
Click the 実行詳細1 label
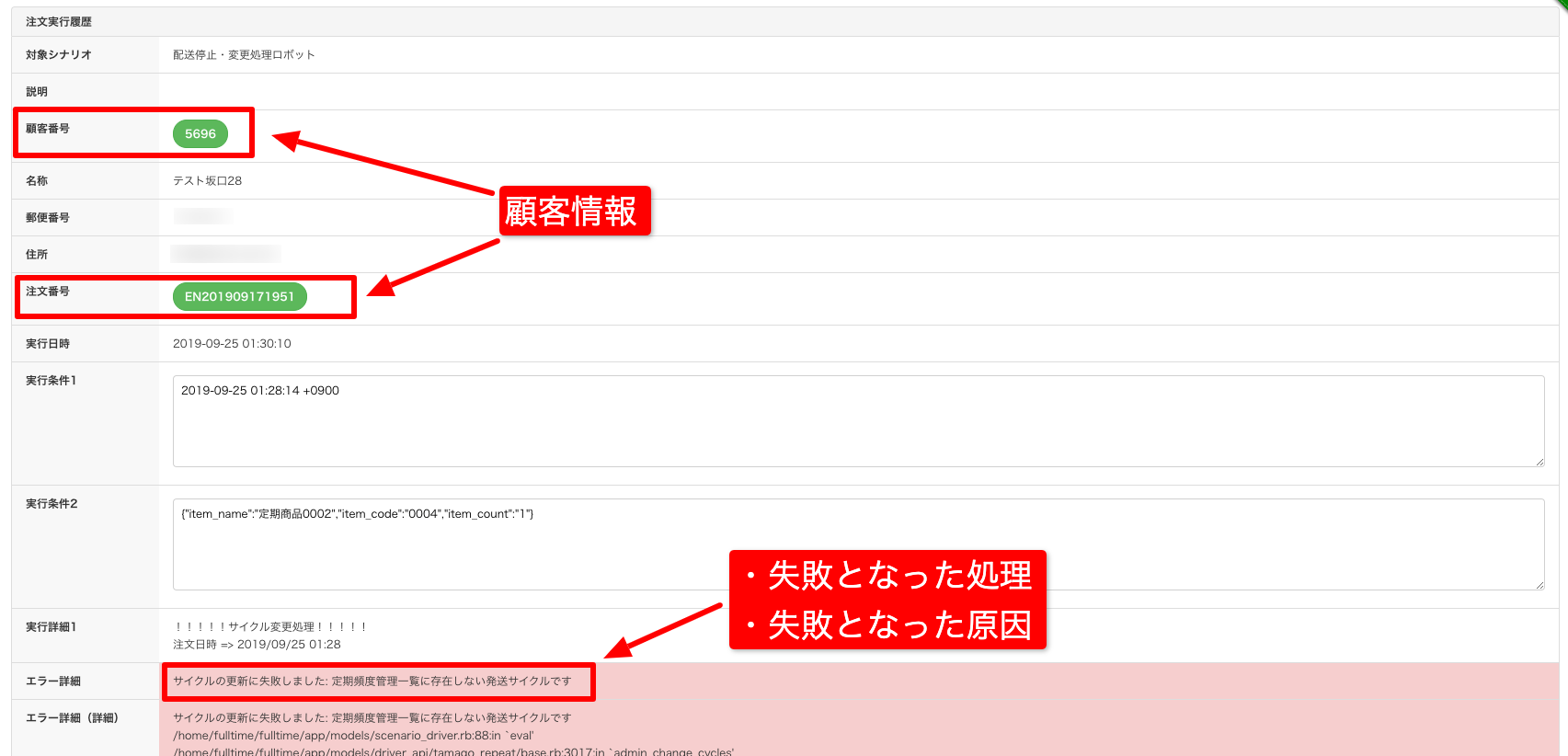coord(52,626)
